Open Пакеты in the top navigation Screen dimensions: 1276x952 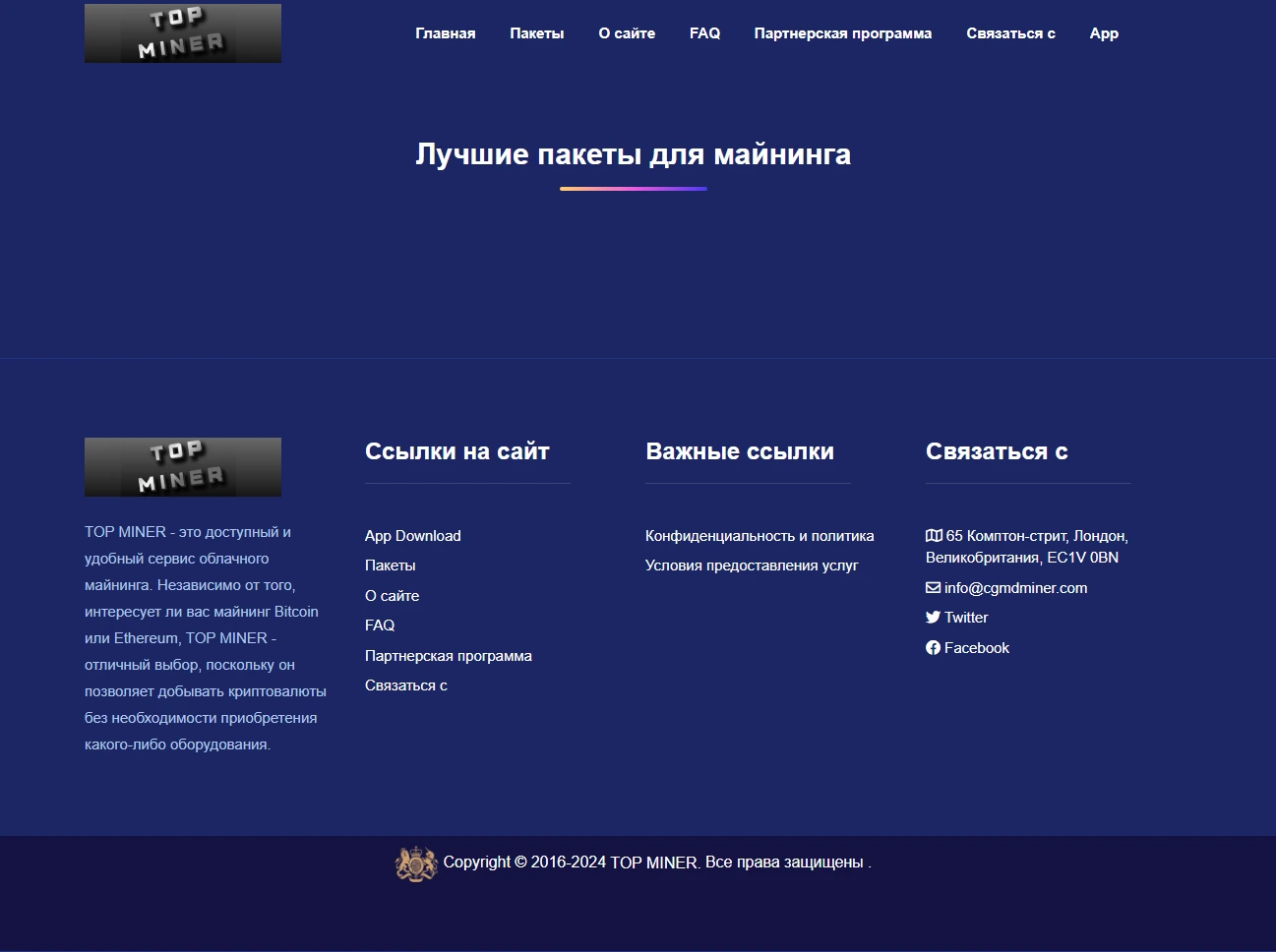537,33
